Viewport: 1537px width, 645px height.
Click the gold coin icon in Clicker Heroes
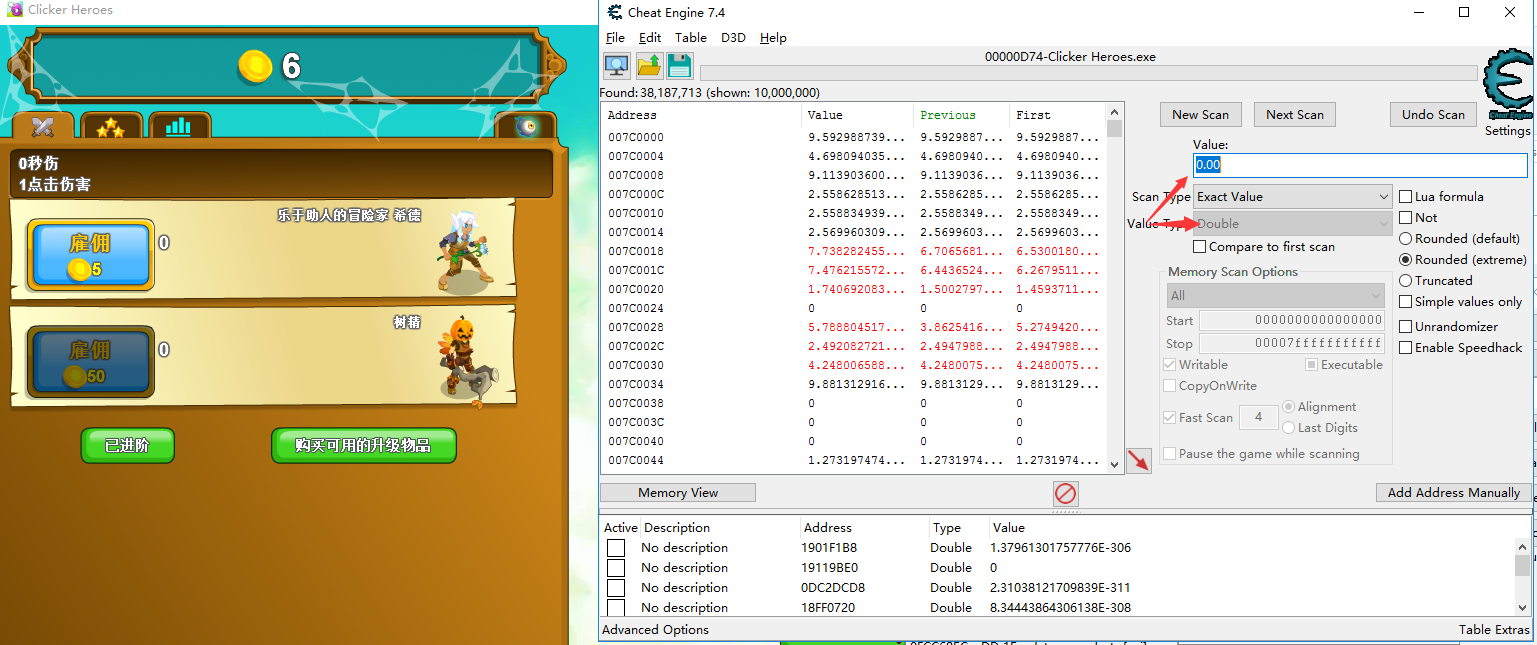point(255,67)
